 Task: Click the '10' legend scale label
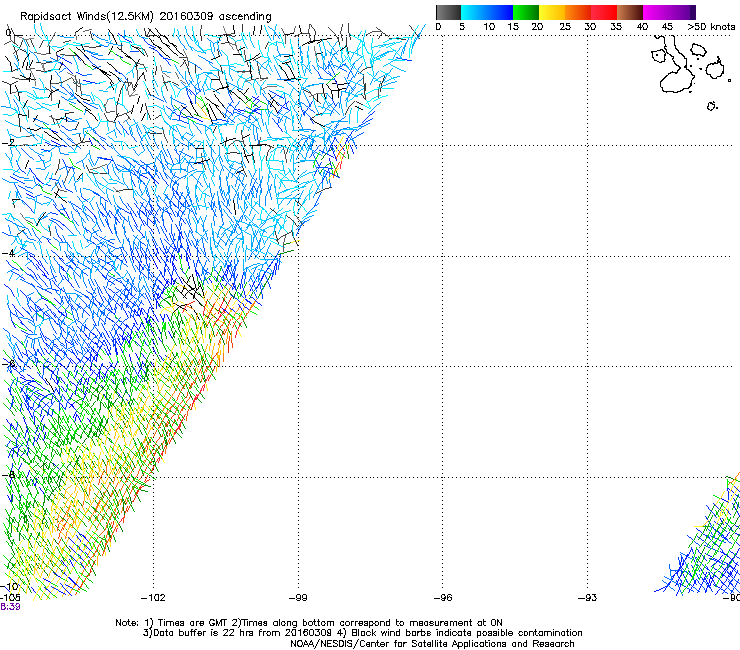489,27
